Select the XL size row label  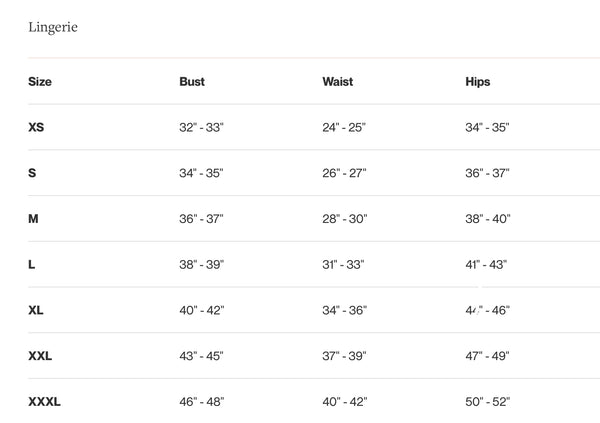coord(37,310)
